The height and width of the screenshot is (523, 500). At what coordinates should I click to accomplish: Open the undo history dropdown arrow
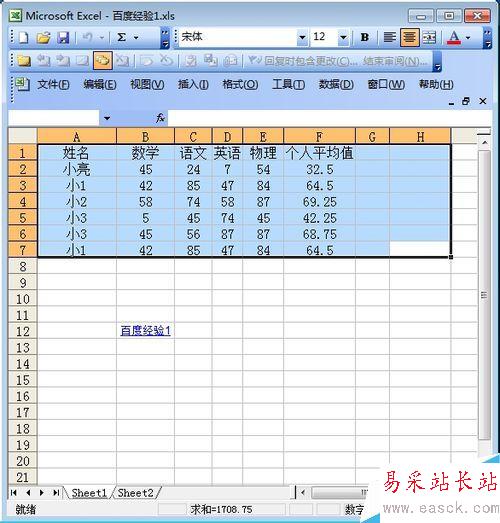[102, 38]
